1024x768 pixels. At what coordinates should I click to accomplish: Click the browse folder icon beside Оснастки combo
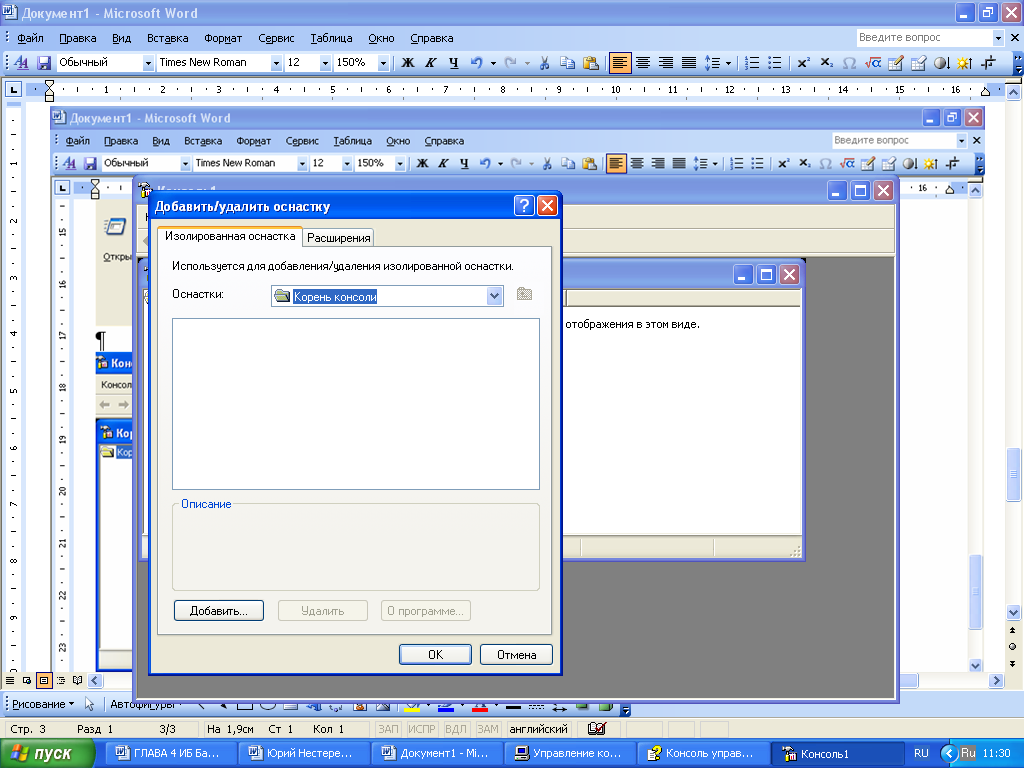pyautogui.click(x=524, y=295)
